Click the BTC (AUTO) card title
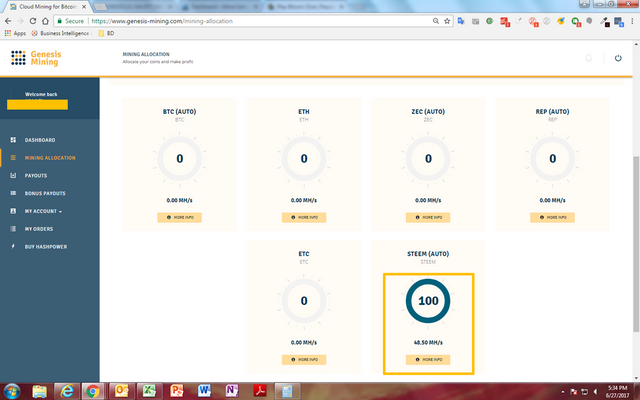Screen dimensions: 640x400 point(180,111)
